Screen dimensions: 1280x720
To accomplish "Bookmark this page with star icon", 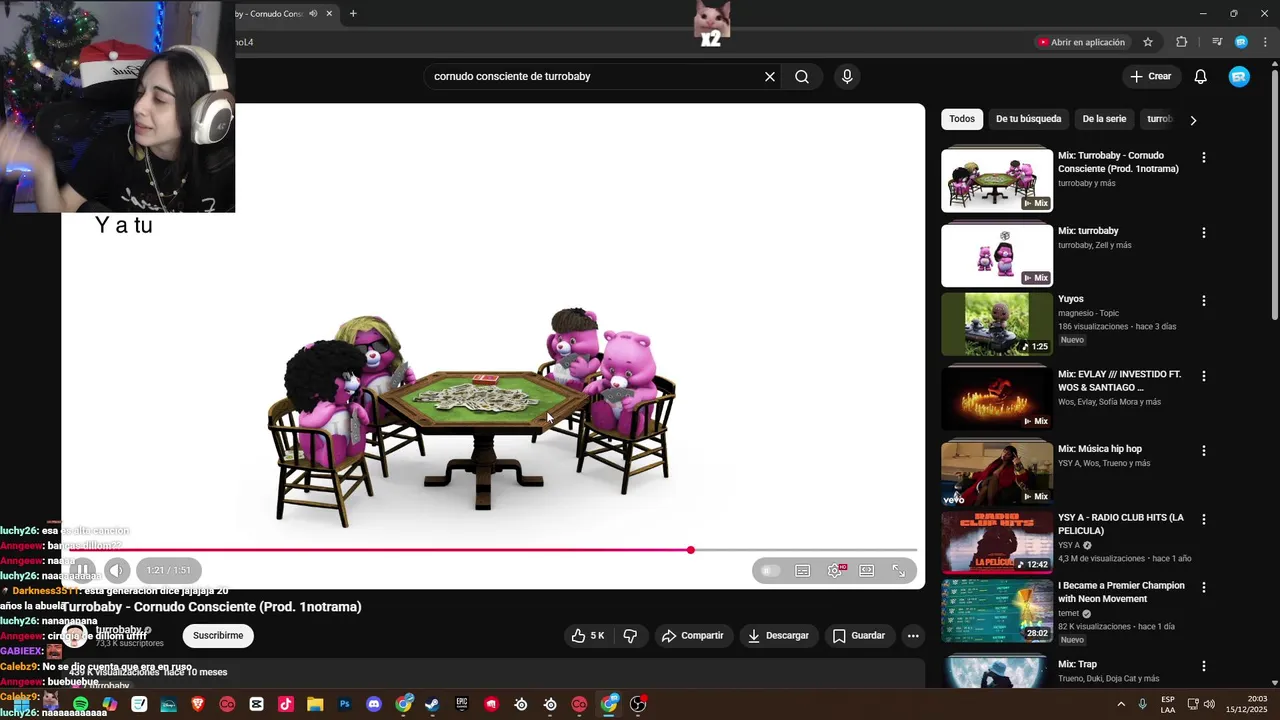I will (x=1148, y=42).
